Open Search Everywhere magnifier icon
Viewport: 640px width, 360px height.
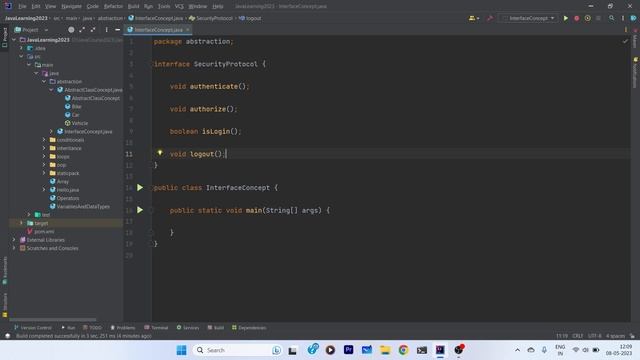click(x=611, y=18)
